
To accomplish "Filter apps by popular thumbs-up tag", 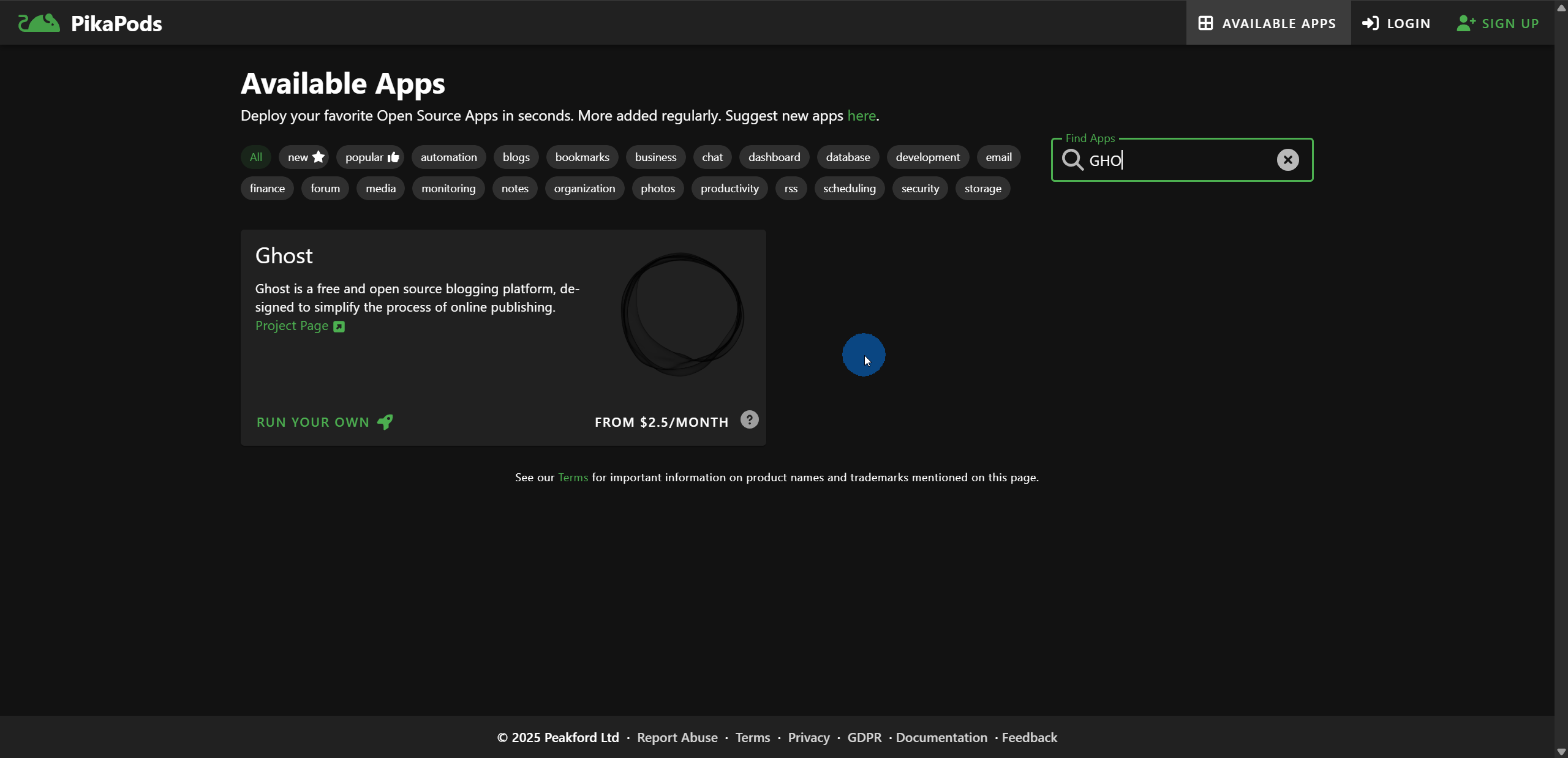I will pos(371,157).
